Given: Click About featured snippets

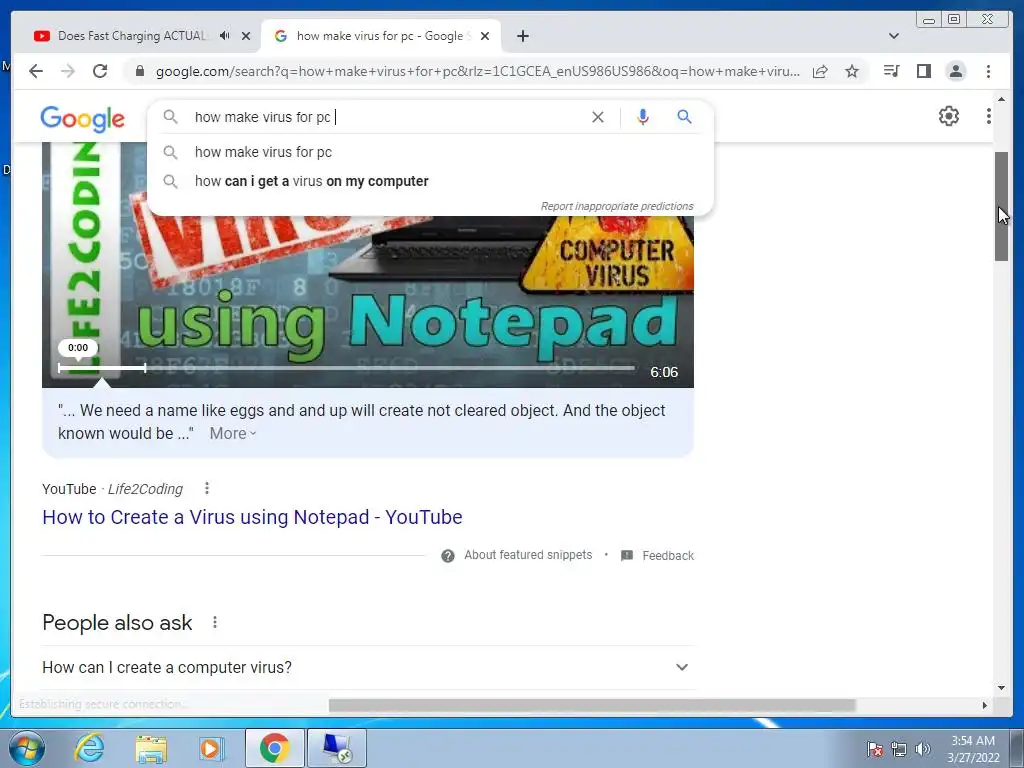Looking at the screenshot, I should click(x=528, y=555).
